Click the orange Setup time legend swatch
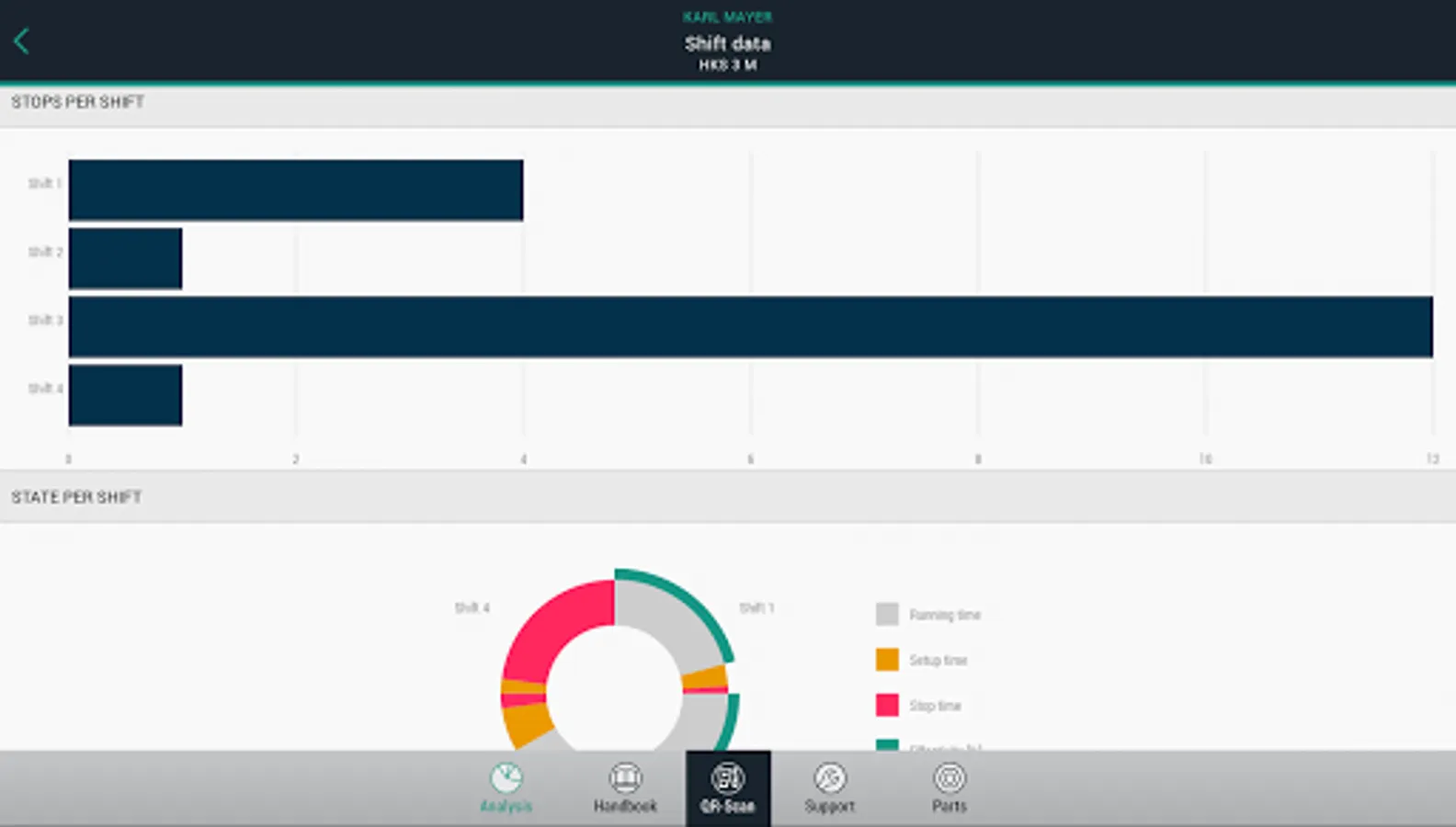The height and width of the screenshot is (827, 1456). pyautogui.click(x=887, y=660)
